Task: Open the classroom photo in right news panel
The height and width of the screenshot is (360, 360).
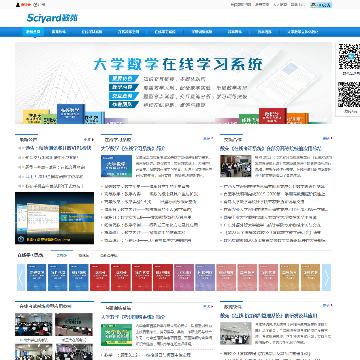Action: click(236, 166)
